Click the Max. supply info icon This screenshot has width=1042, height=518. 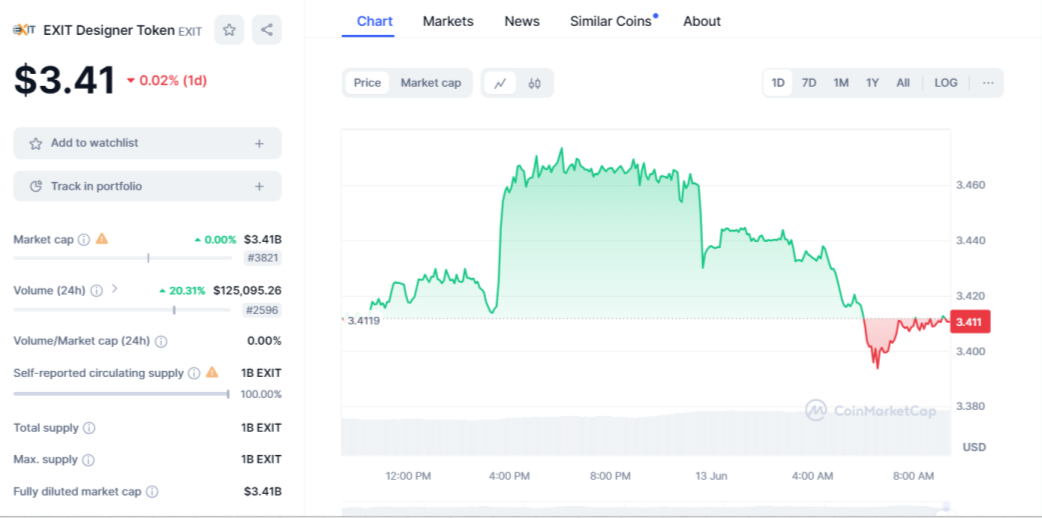click(88, 459)
